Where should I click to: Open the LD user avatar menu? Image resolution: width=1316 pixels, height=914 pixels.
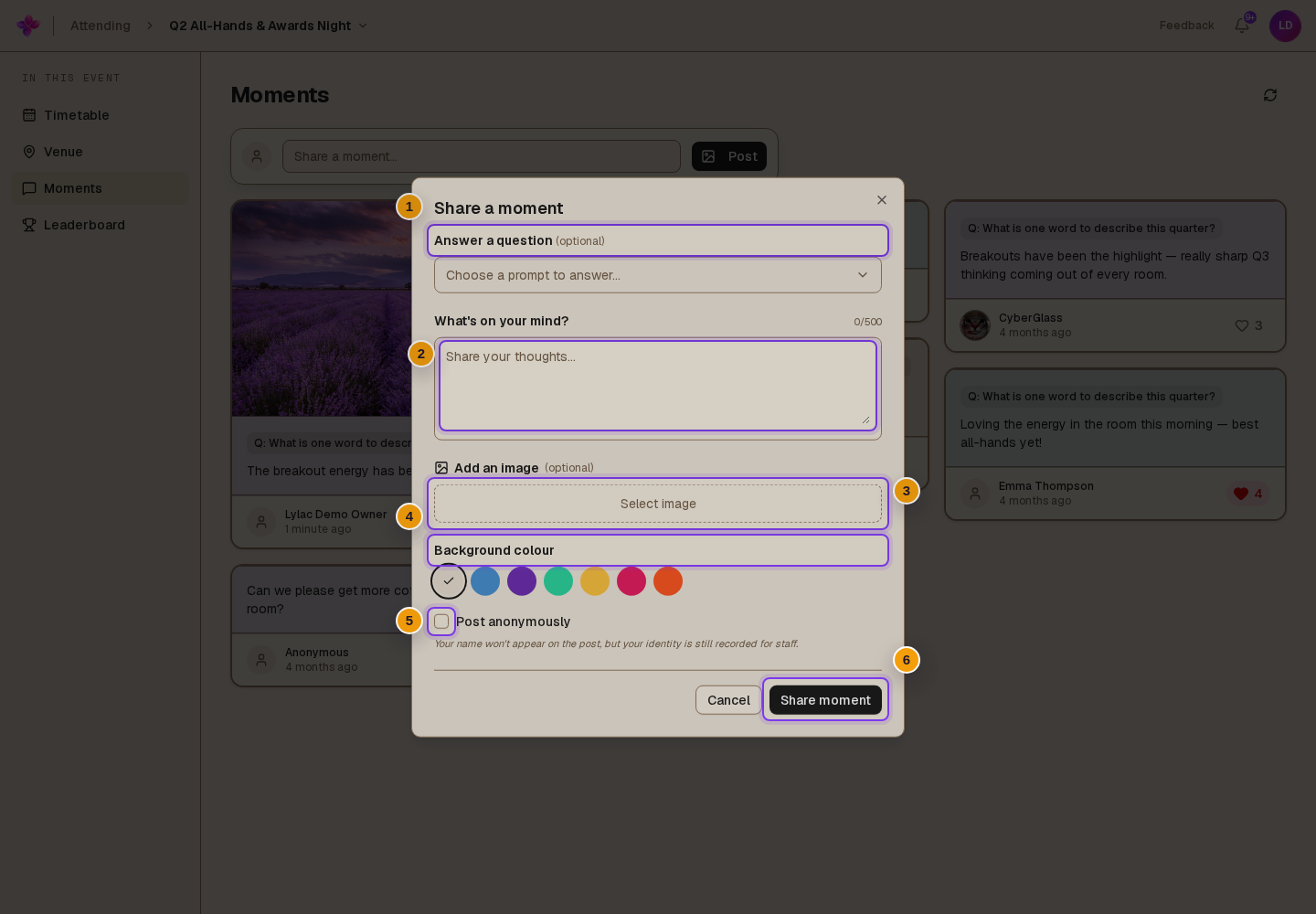tap(1285, 26)
